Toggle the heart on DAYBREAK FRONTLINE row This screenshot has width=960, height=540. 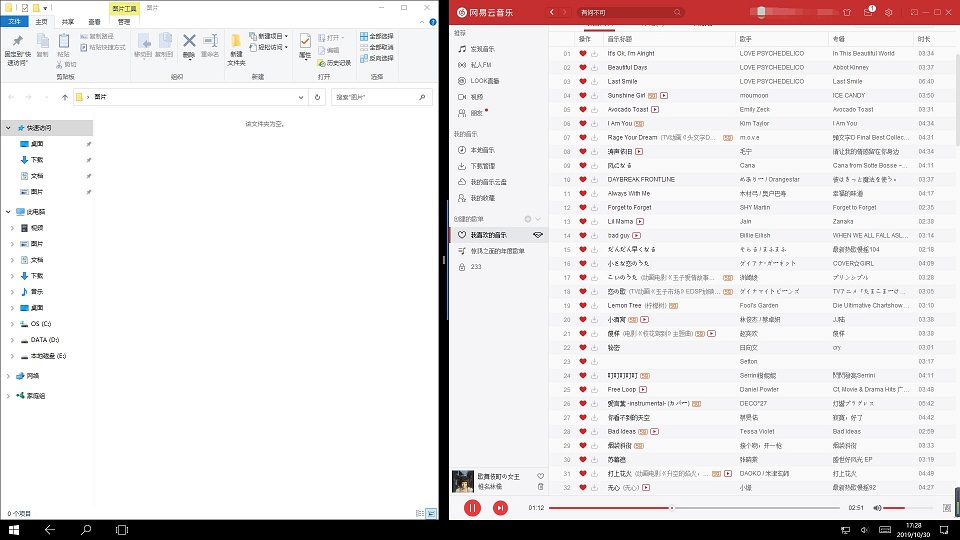coord(583,179)
